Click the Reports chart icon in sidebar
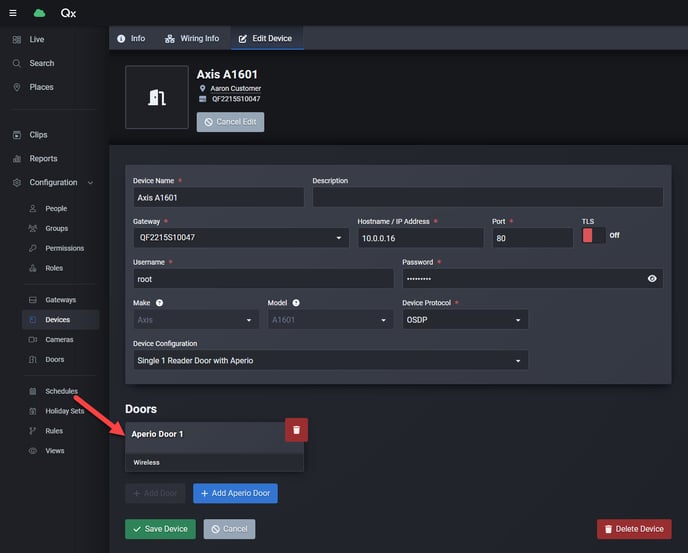The image size is (688, 553). click(17, 158)
